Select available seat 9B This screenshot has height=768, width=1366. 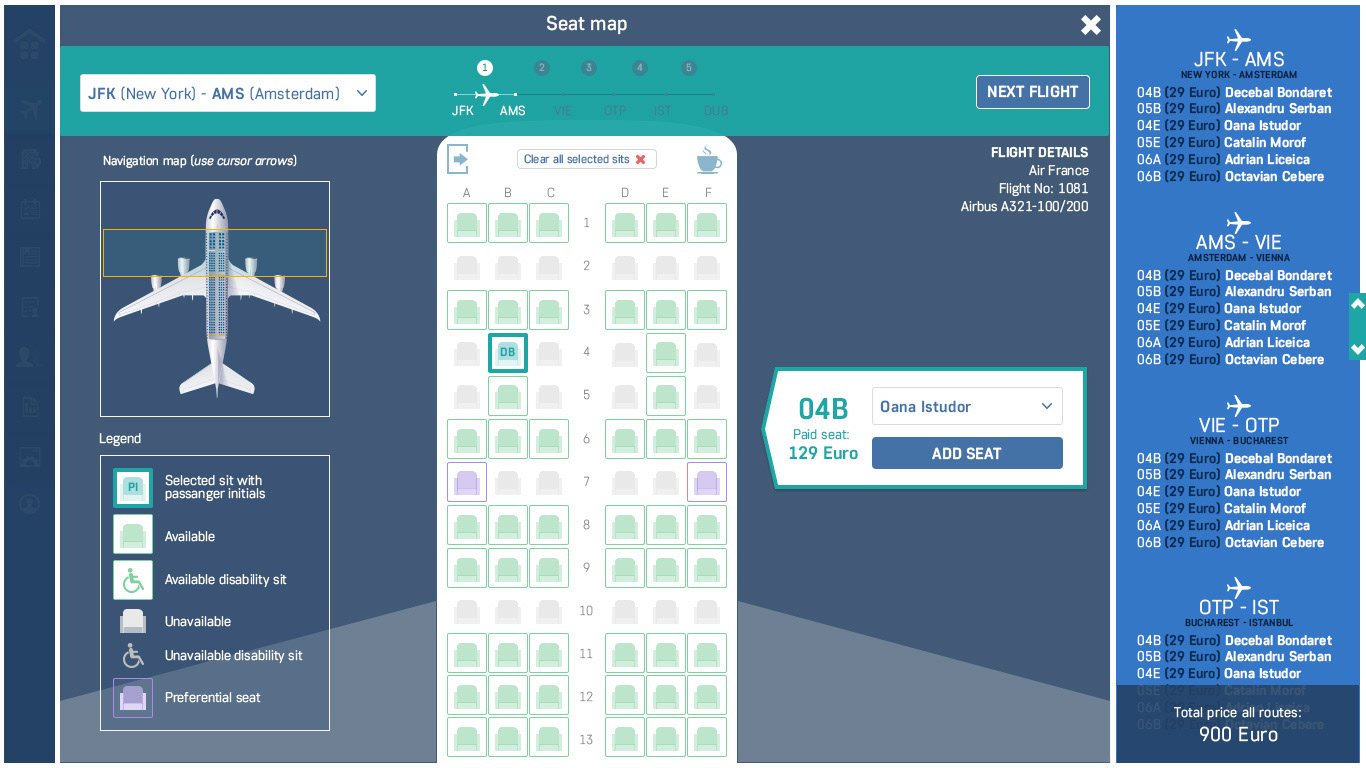point(508,568)
